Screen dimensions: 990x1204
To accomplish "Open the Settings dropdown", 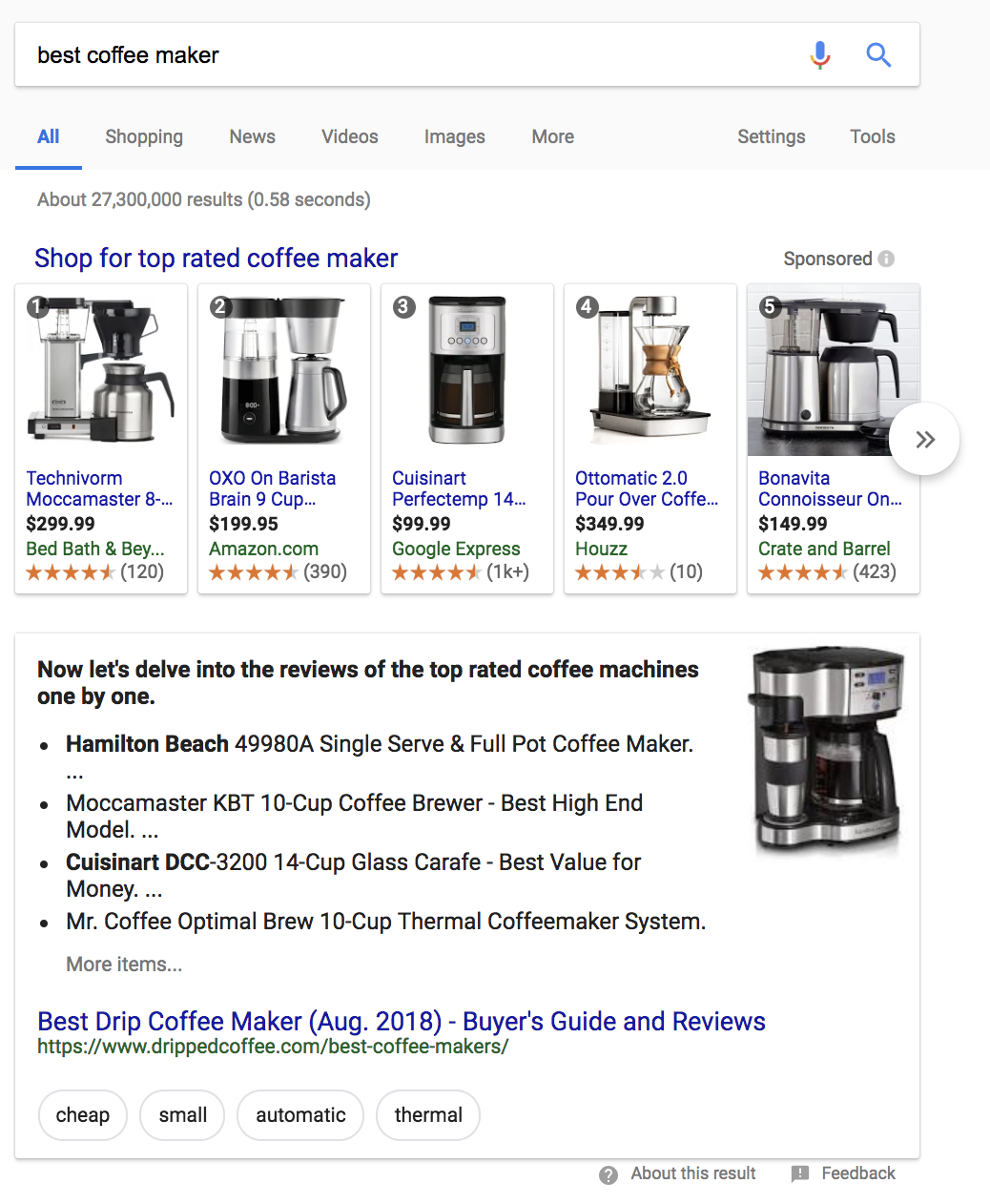I will tap(771, 136).
